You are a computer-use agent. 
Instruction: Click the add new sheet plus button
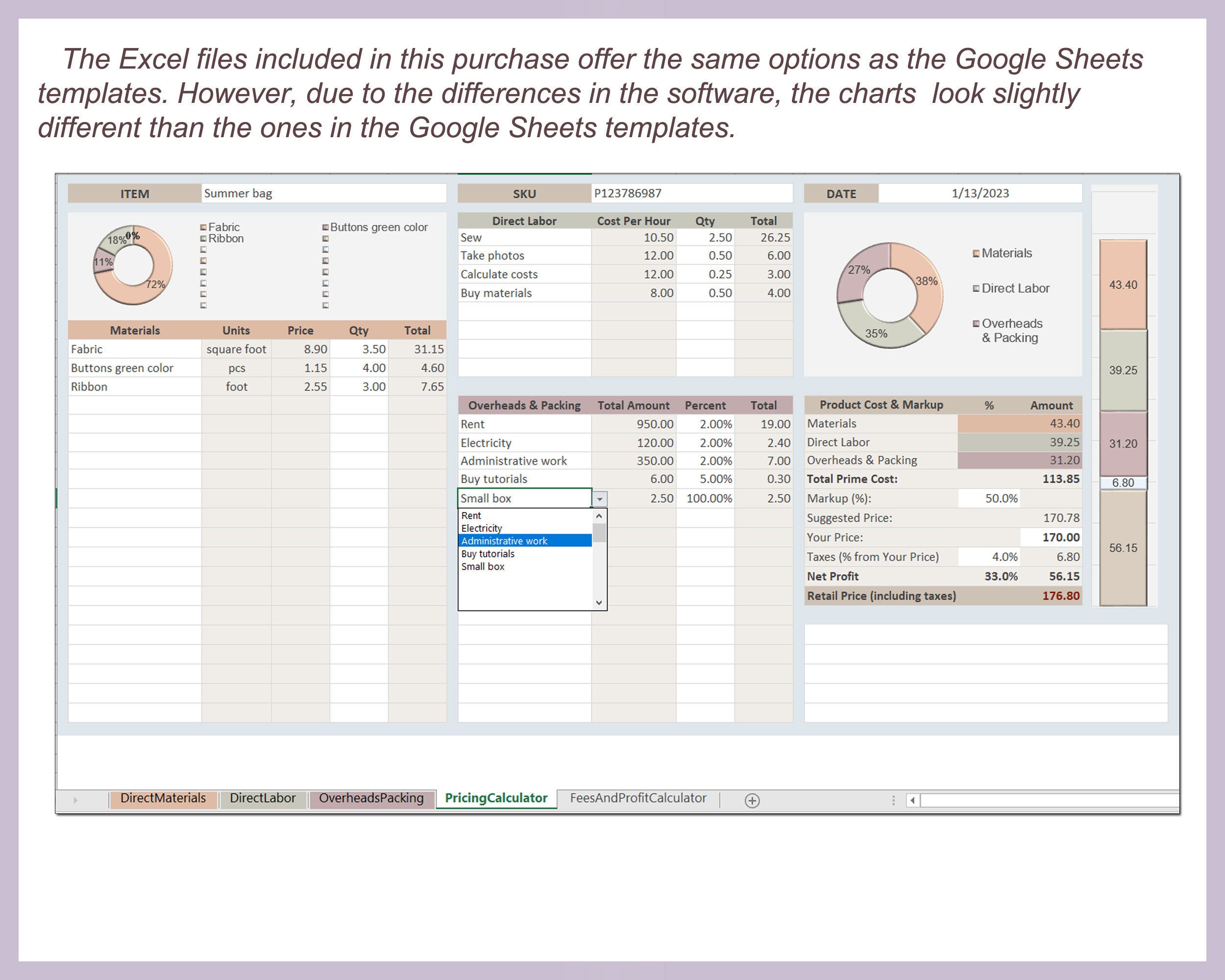[x=753, y=801]
